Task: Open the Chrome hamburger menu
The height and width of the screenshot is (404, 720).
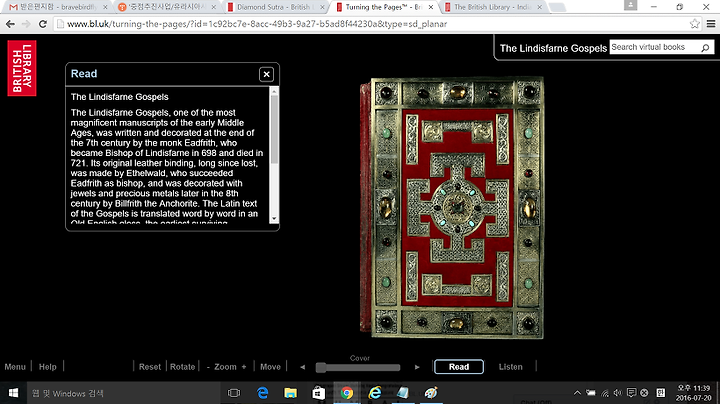Action: 710,24
